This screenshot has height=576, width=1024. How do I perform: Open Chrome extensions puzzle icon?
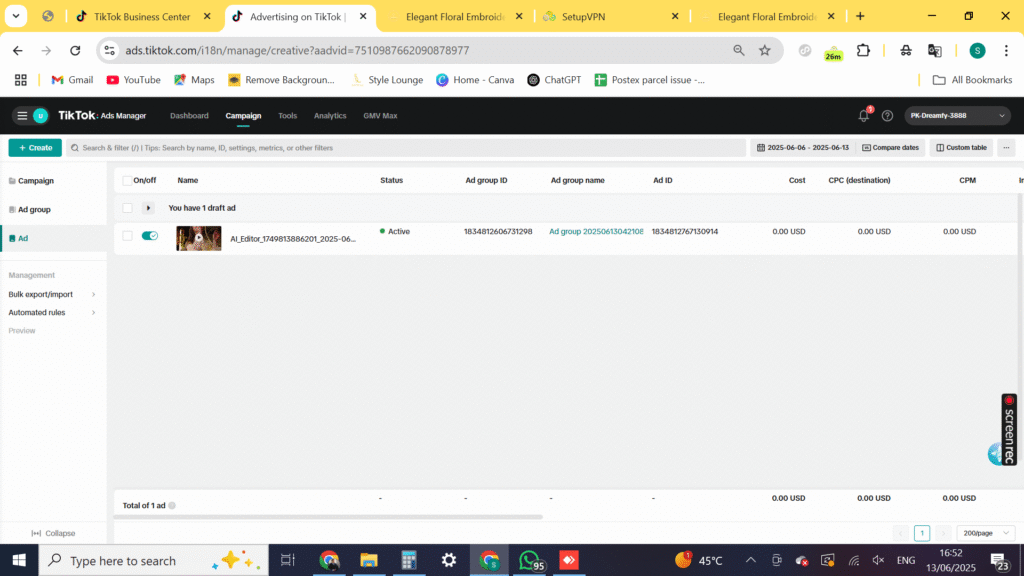(864, 50)
